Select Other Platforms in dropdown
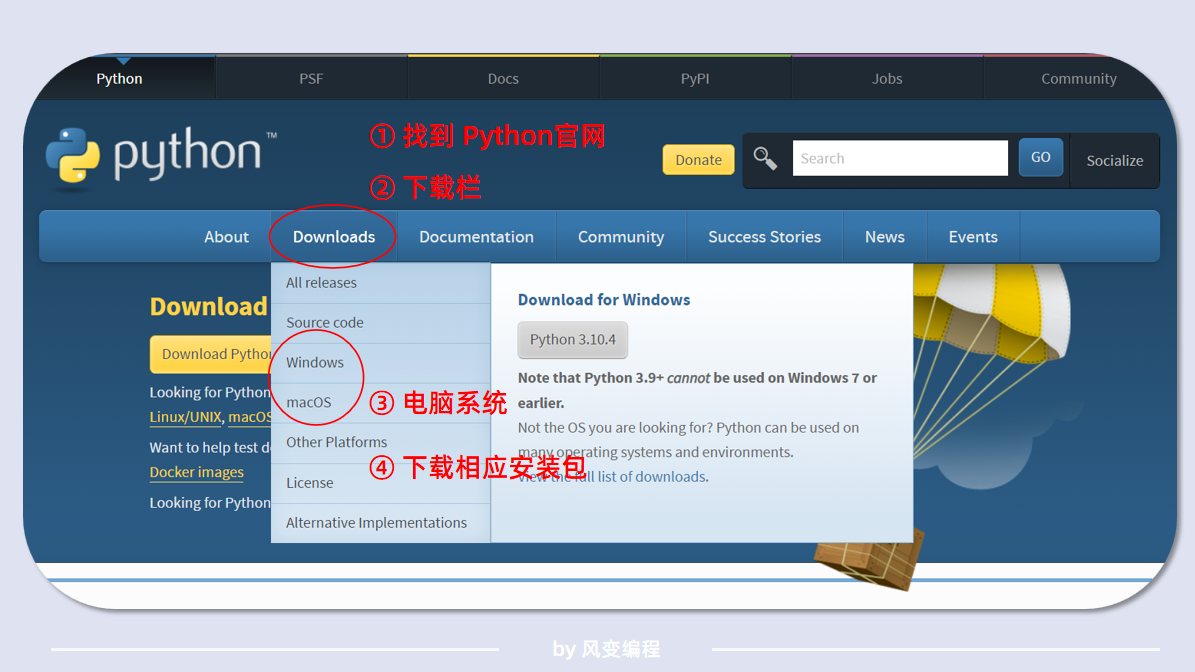Screen dimensions: 1195x672 (380, 443)
